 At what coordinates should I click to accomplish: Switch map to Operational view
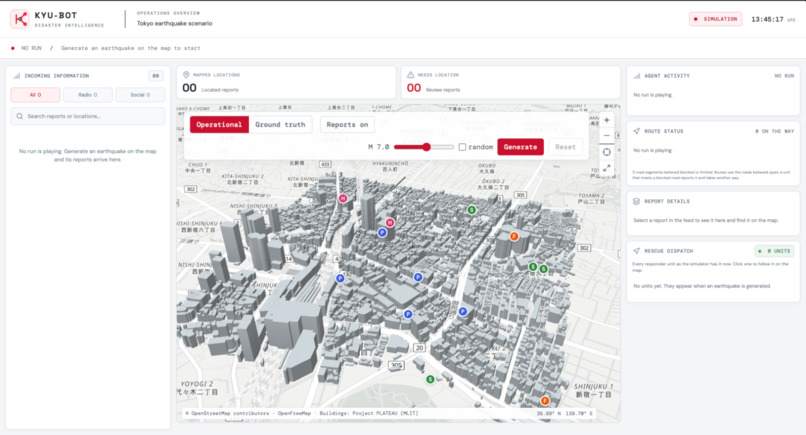219,124
